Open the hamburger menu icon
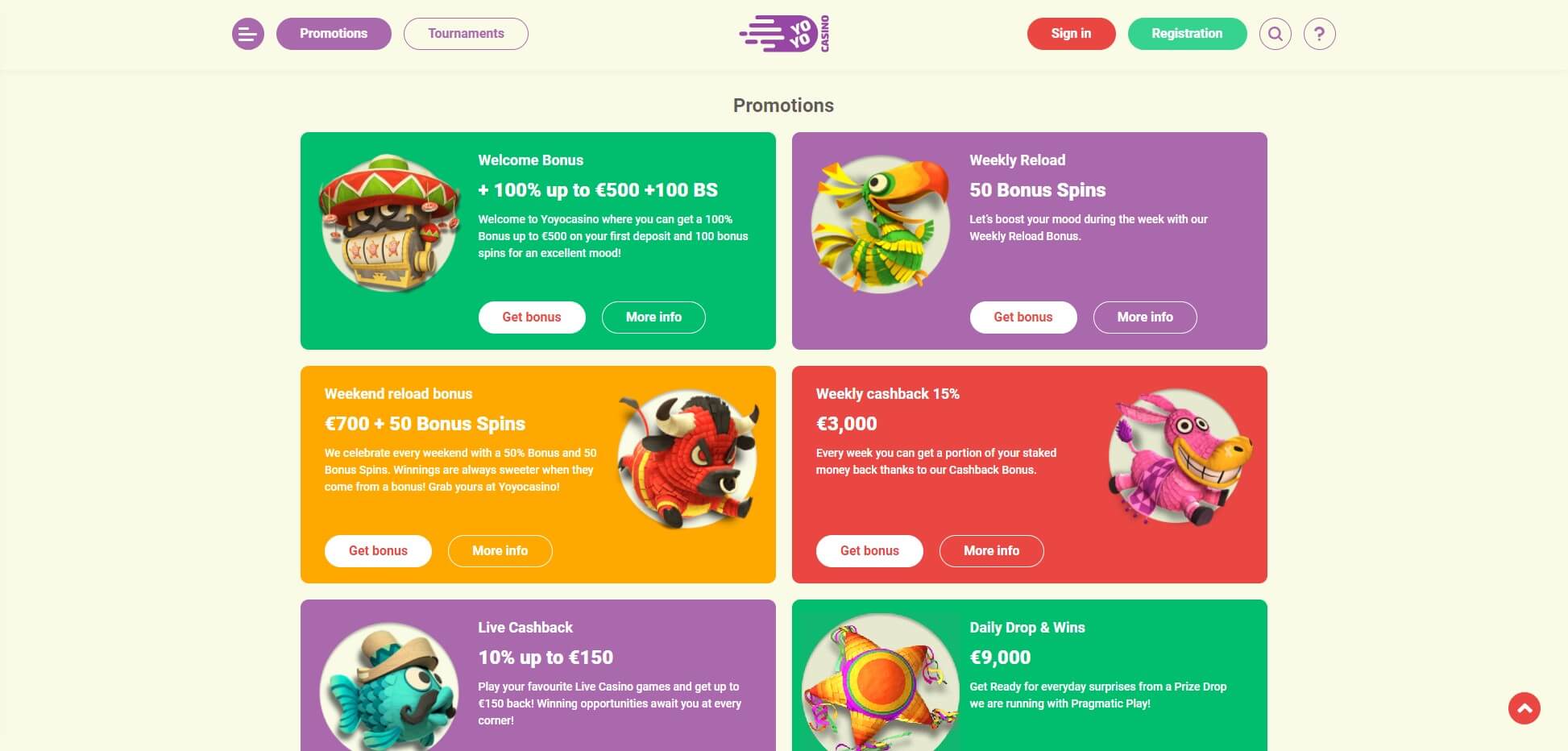Image resolution: width=1568 pixels, height=751 pixels. tap(248, 34)
